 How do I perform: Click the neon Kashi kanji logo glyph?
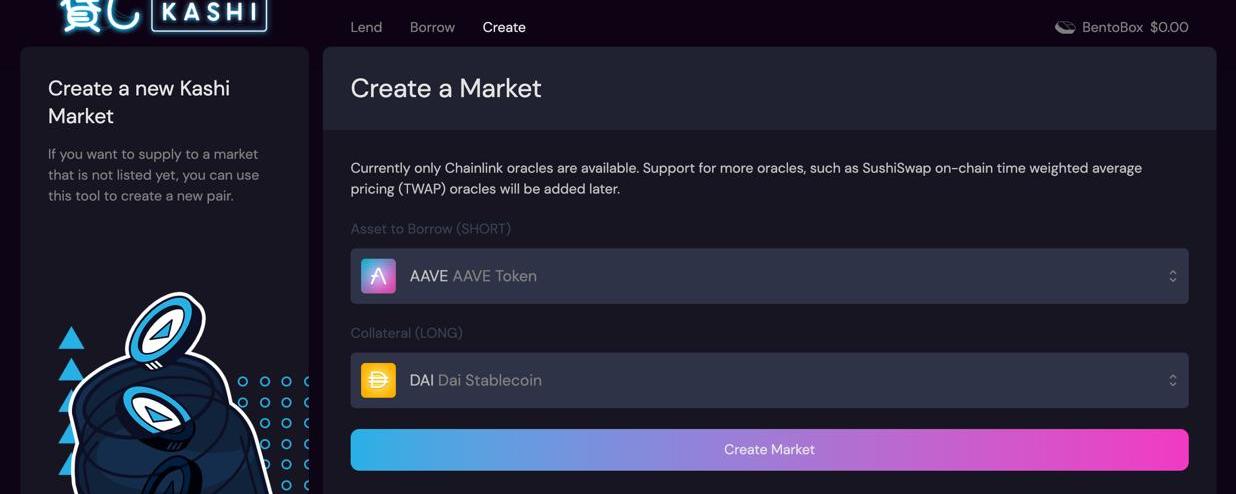click(98, 15)
